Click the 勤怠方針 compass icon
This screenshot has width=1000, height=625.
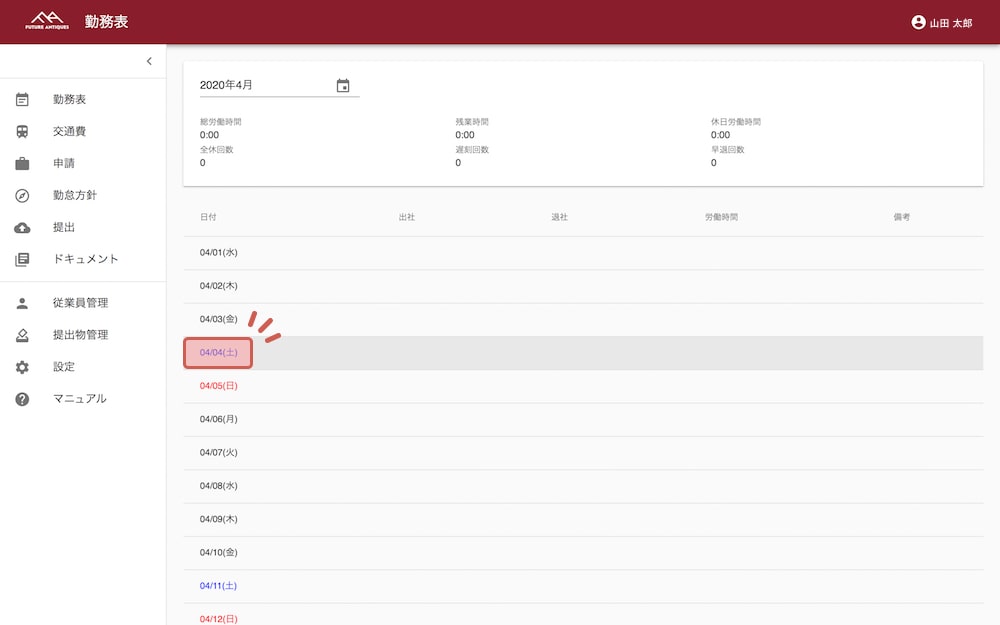(x=22, y=196)
